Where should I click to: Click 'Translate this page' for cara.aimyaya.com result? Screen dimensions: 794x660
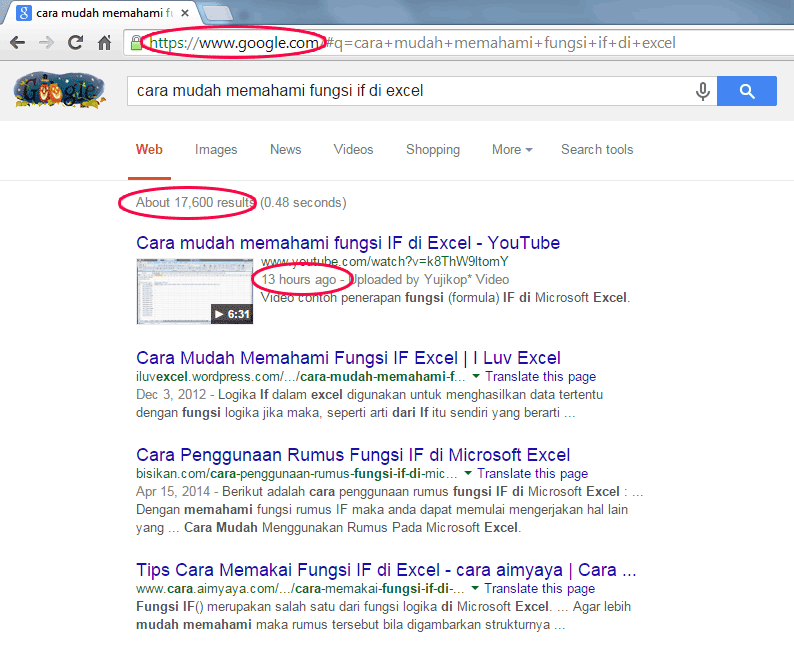click(539, 589)
